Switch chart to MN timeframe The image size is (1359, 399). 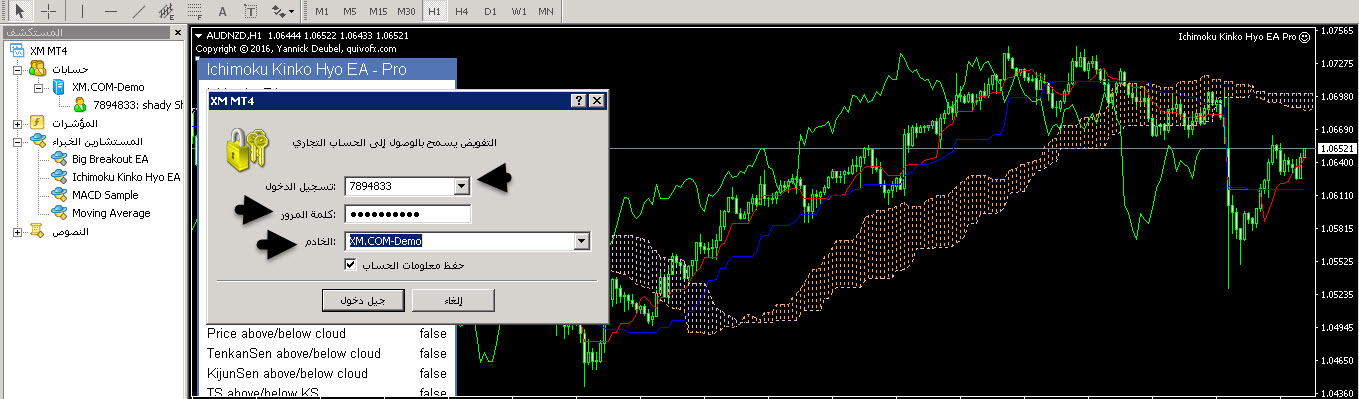[546, 11]
